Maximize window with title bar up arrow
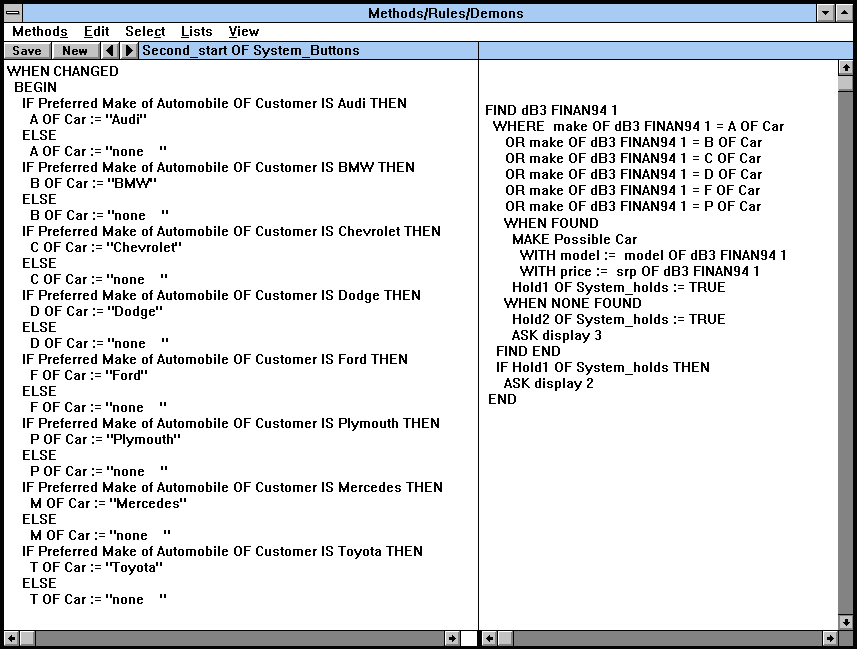The image size is (857, 649). 844,13
